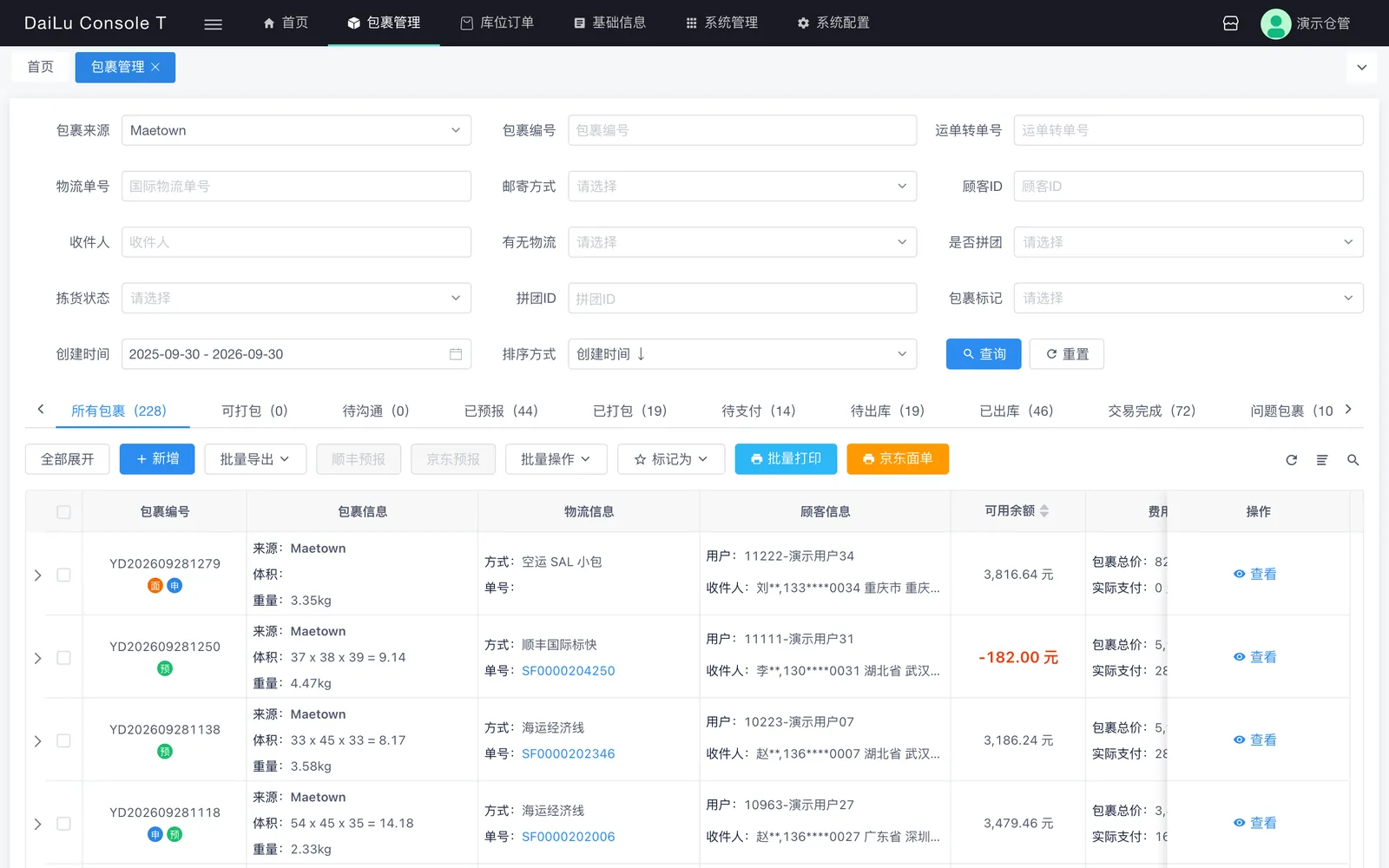
Task: Toggle the table search magnifier icon
Action: coord(1353,460)
